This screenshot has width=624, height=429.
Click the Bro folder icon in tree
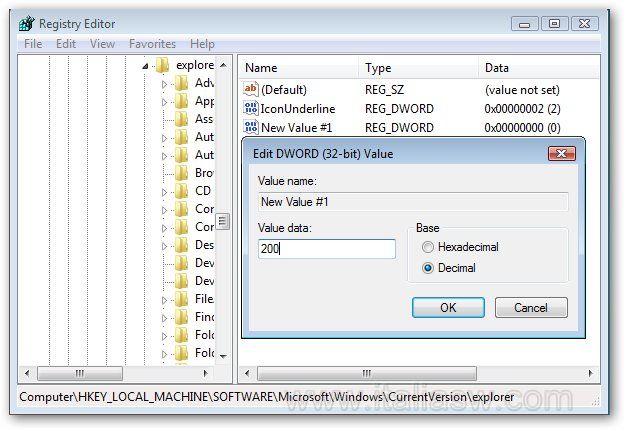tap(181, 173)
